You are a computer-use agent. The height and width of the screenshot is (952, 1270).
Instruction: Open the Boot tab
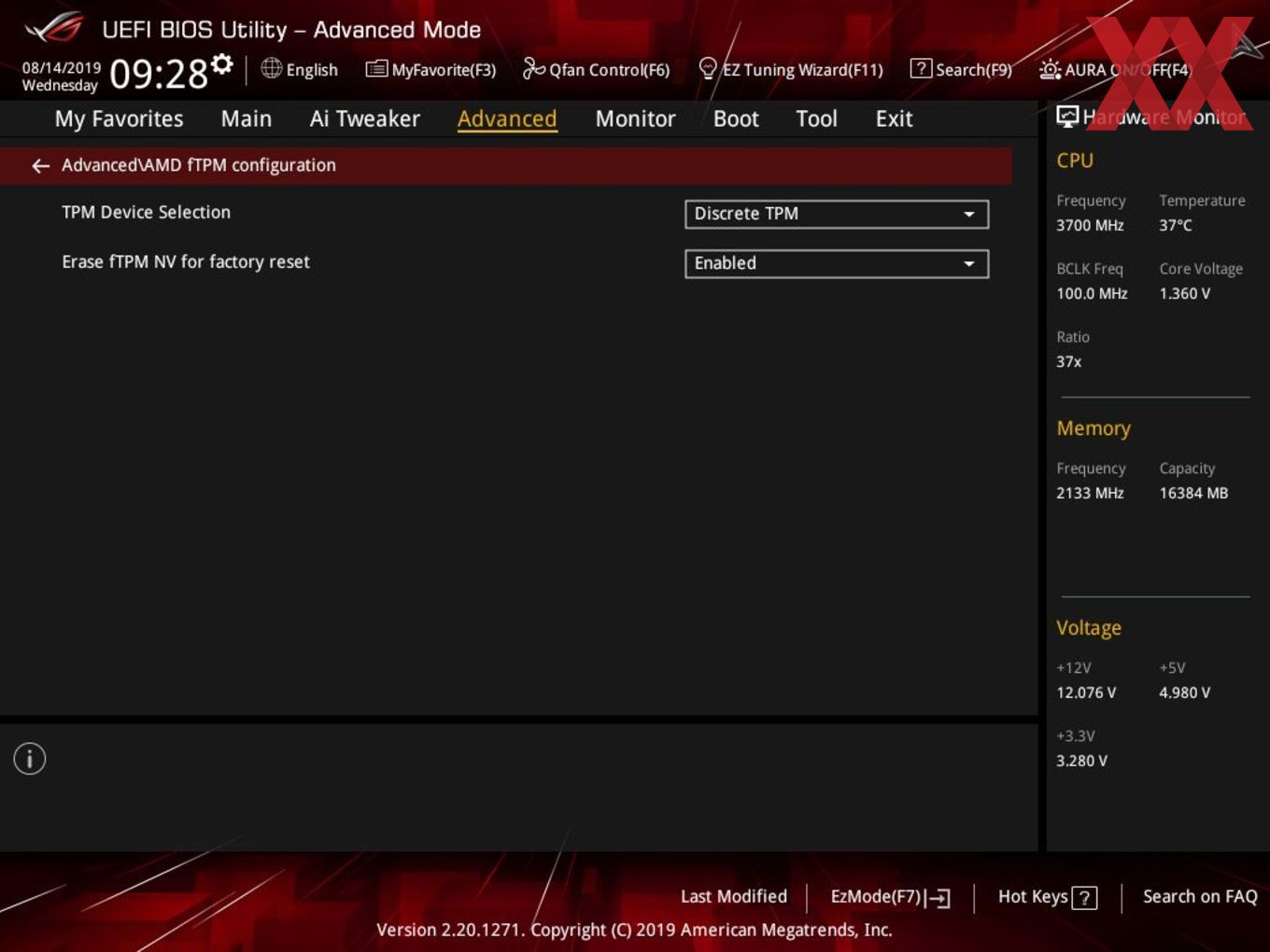(736, 119)
